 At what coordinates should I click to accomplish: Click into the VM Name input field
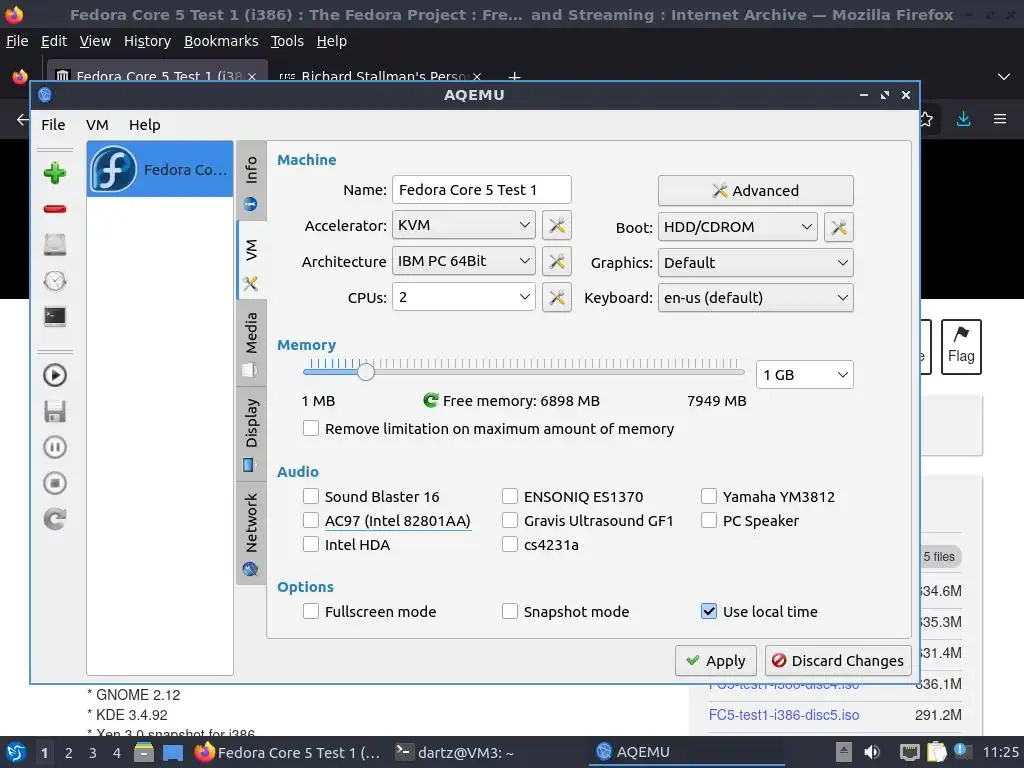pos(482,190)
